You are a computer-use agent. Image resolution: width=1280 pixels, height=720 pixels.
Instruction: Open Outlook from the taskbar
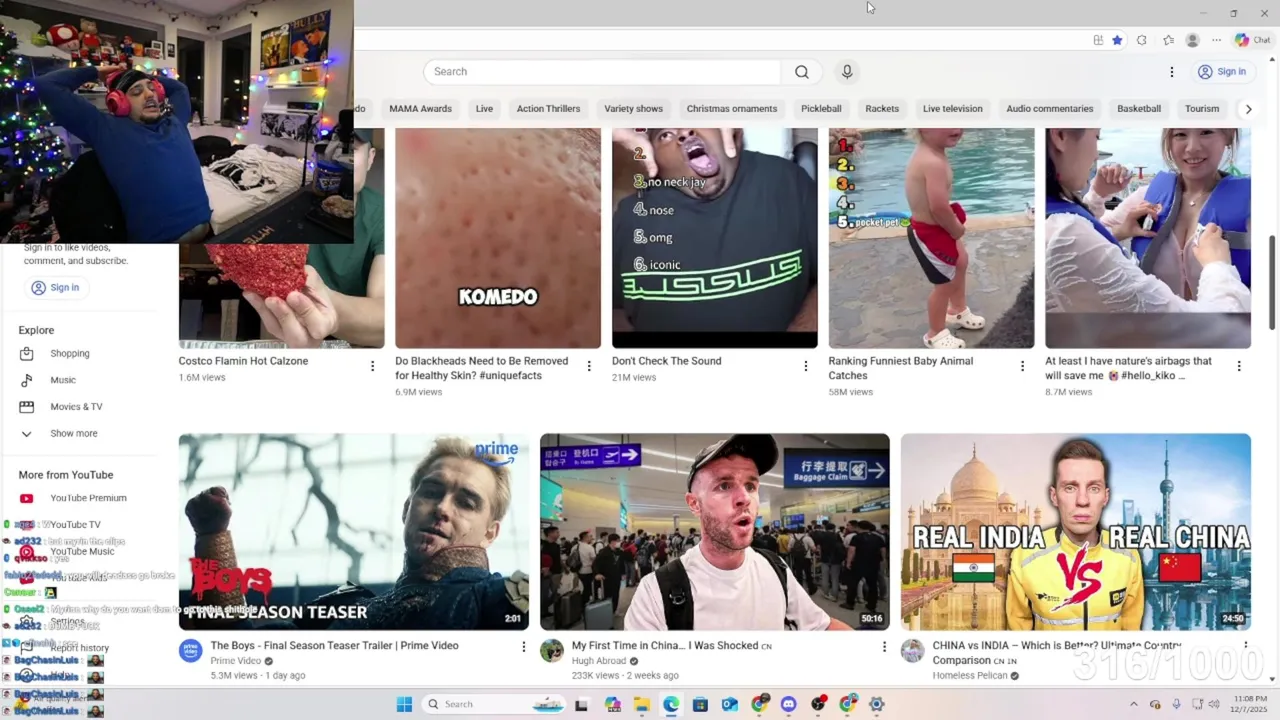coord(730,704)
